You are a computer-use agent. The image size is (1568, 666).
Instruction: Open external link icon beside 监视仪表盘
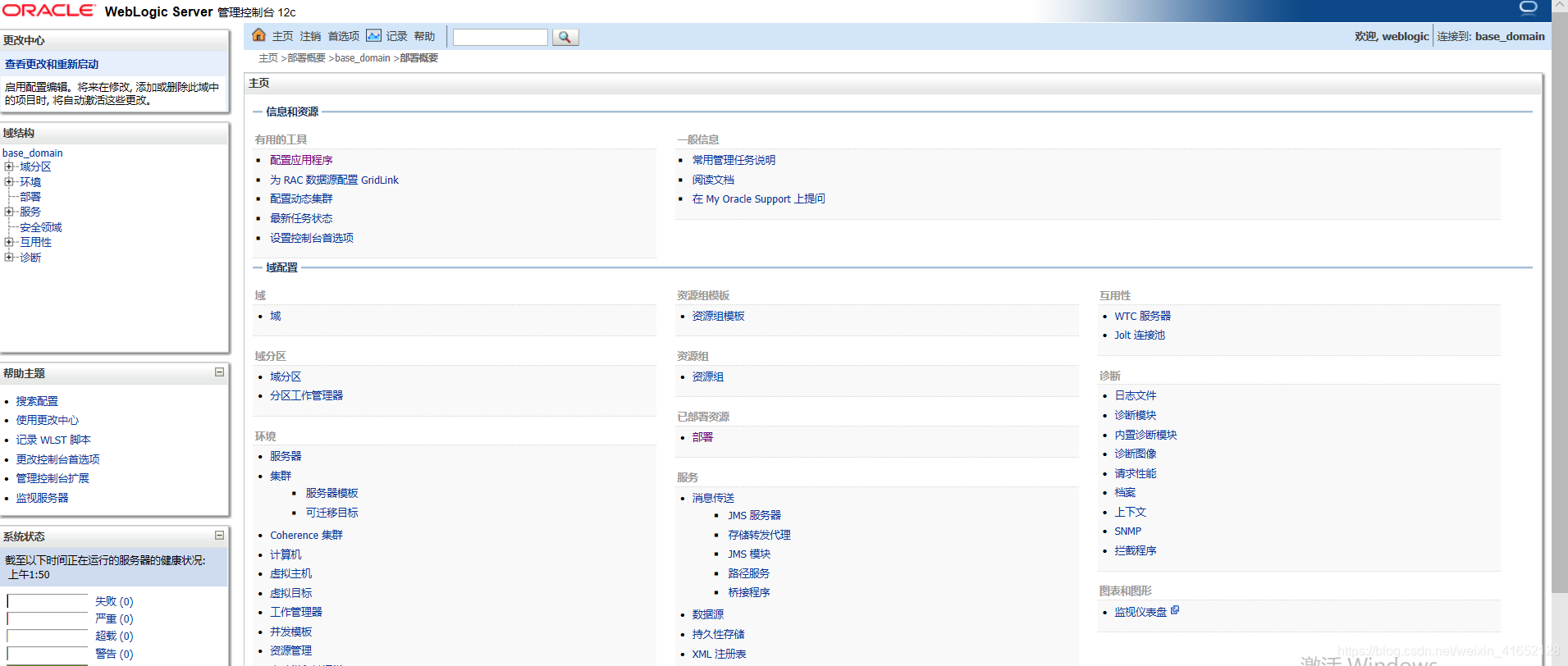click(1175, 610)
